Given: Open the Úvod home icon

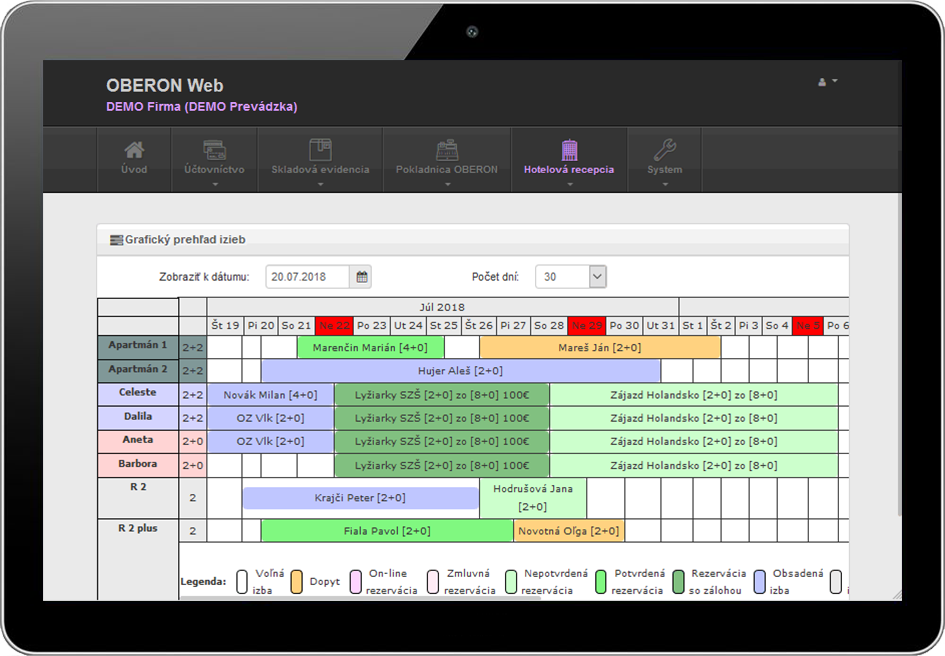Looking at the screenshot, I should (134, 150).
